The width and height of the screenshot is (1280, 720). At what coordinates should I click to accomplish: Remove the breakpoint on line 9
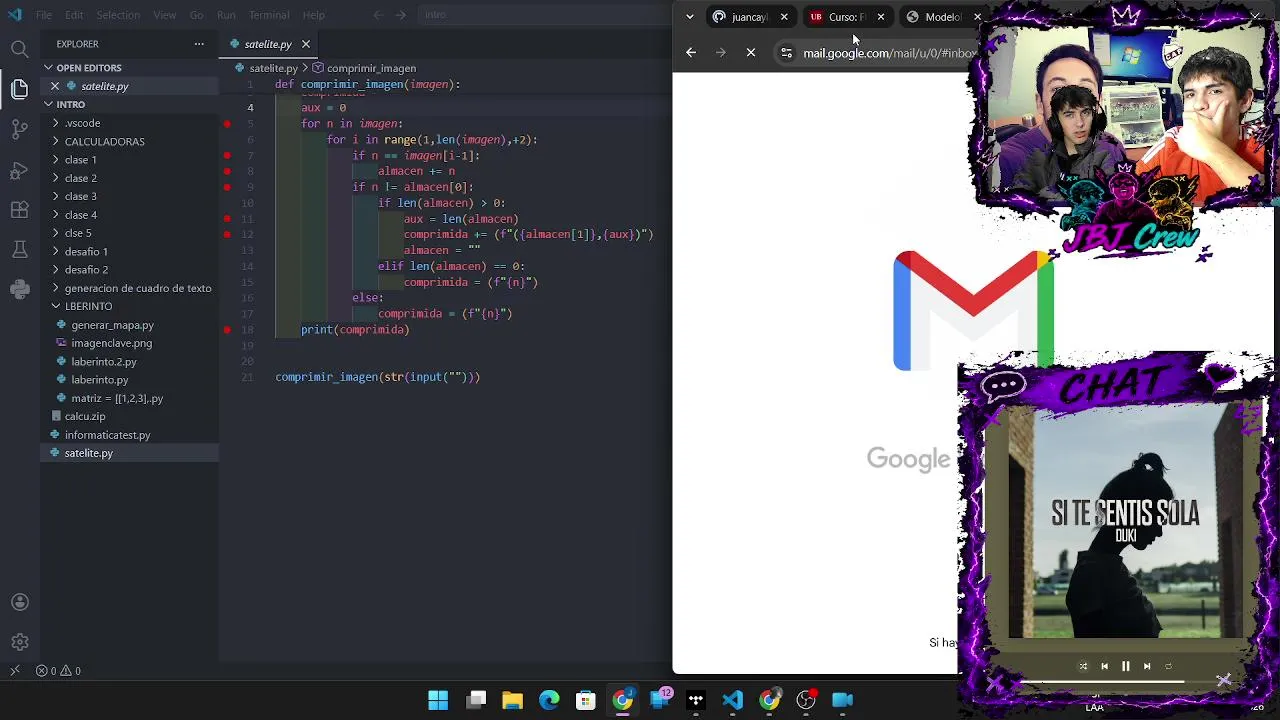tap(227, 187)
